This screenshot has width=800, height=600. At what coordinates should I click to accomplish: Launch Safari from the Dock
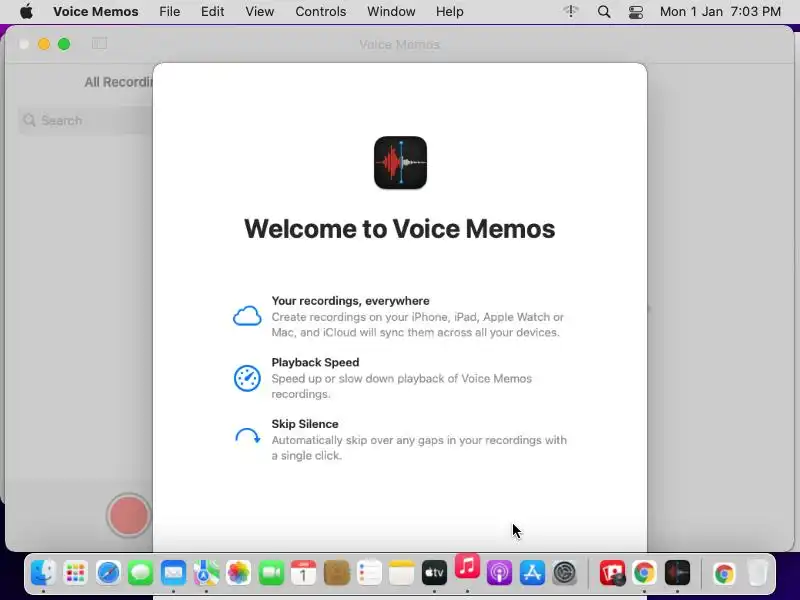(108, 573)
